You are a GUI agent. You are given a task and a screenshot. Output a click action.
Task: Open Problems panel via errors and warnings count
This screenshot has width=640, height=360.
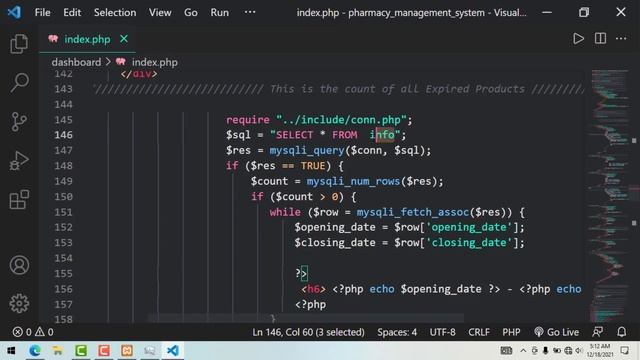(x=33, y=332)
